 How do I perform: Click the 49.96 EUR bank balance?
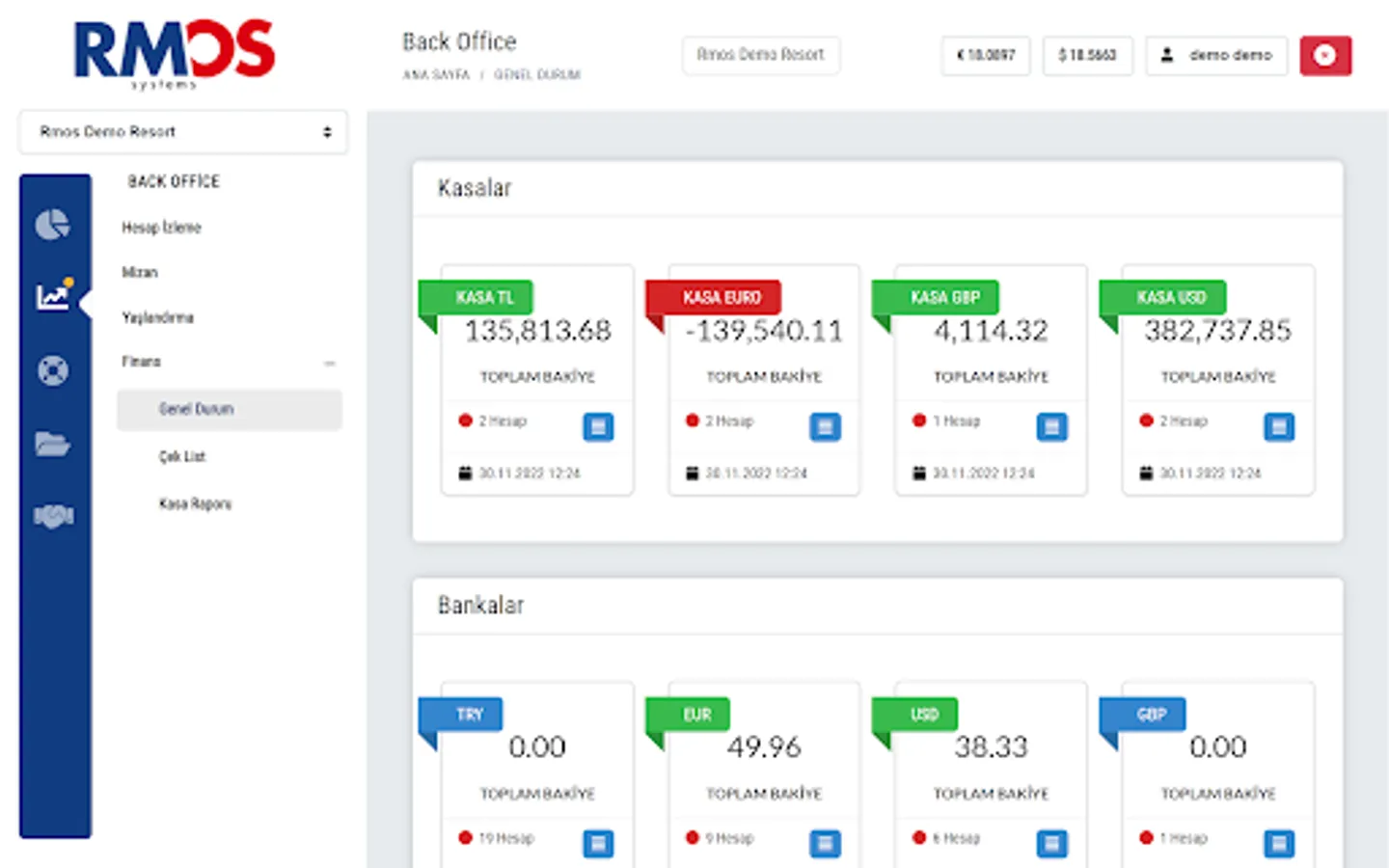coord(764,747)
